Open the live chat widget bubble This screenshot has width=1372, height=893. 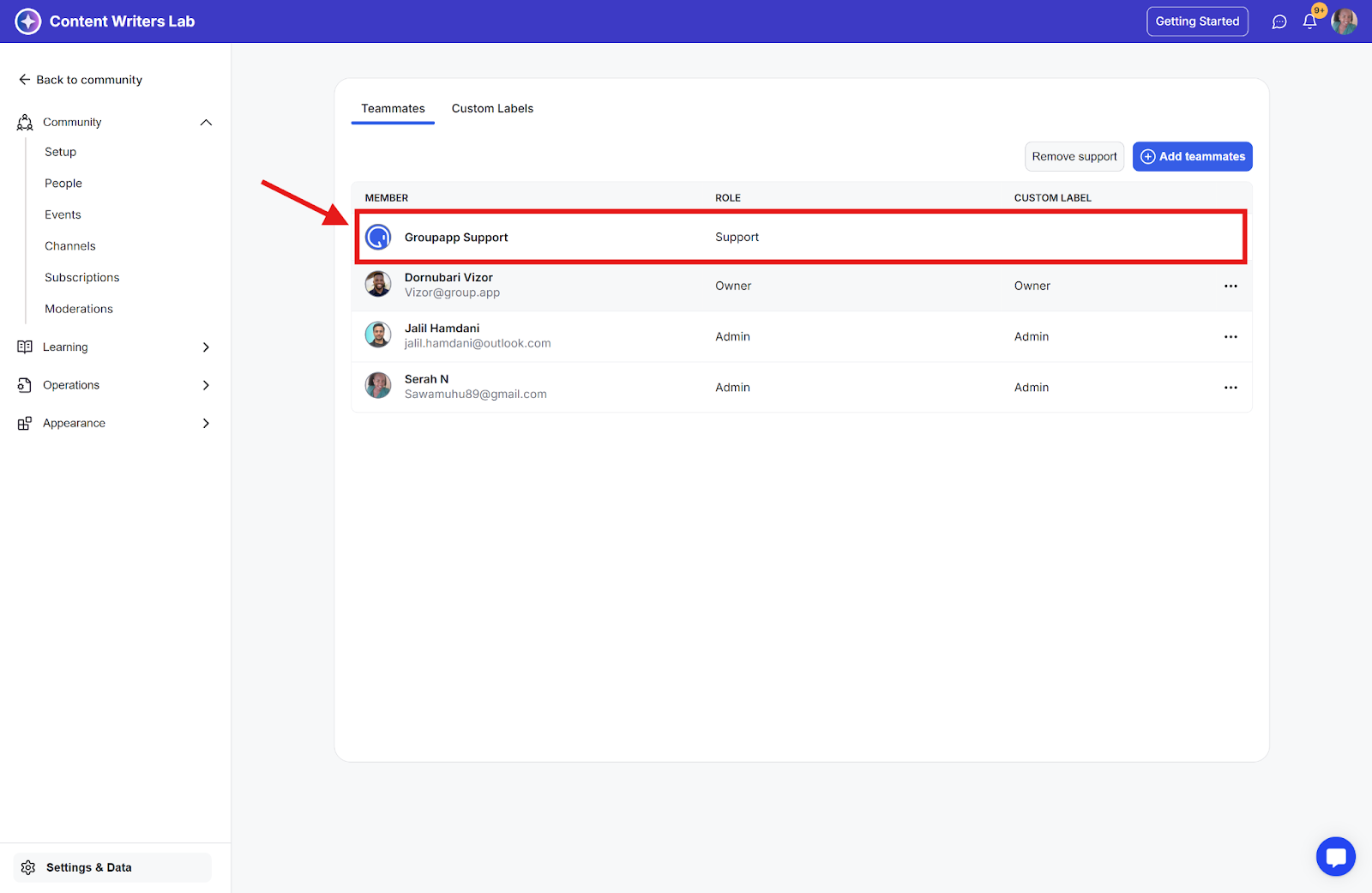(1335, 856)
